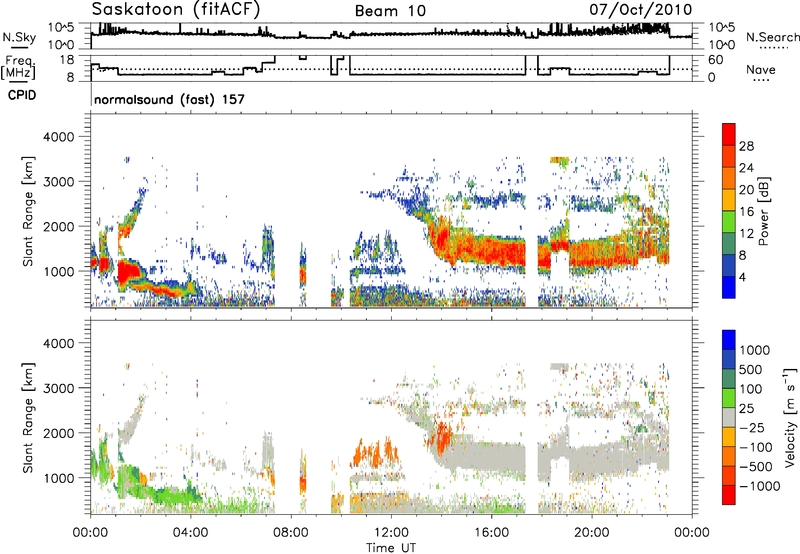Click the '12:00' time tick label

pos(391,533)
